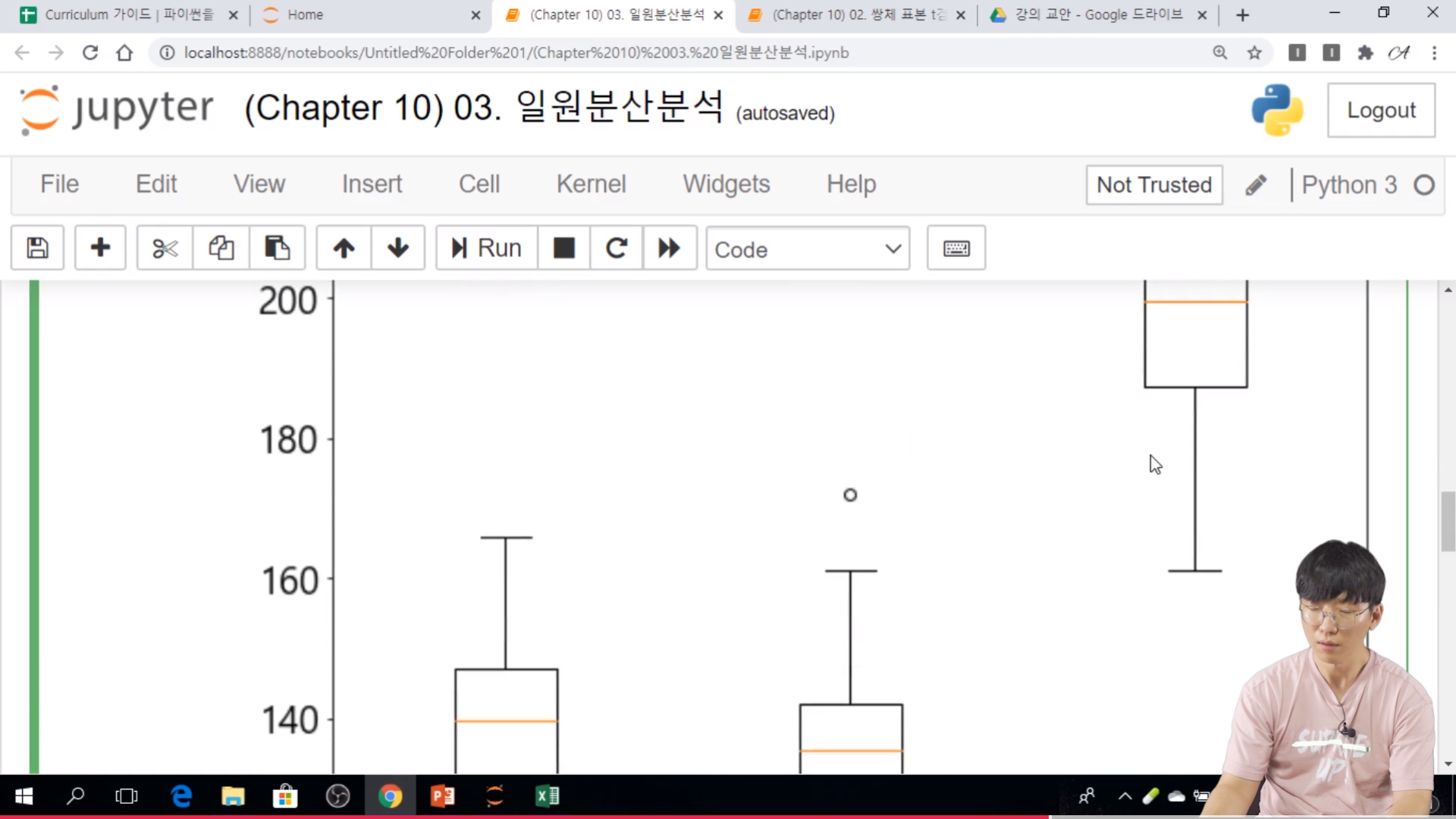Restart the kernel with the circular arrow icon

(616, 248)
